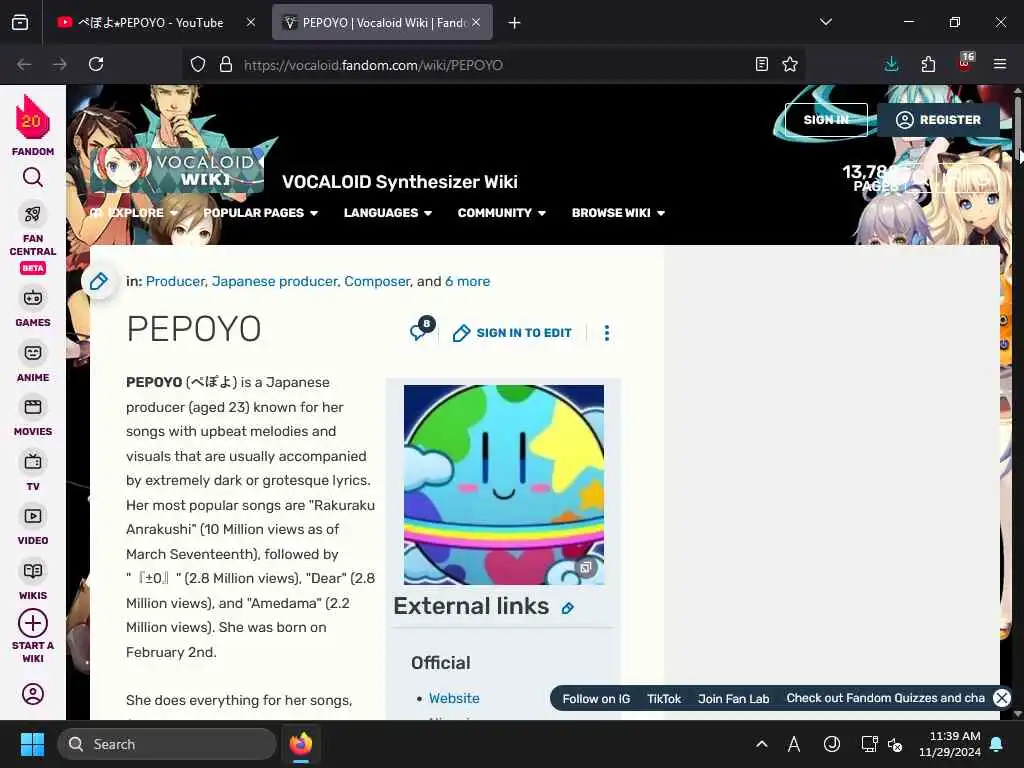Go to Fan Central rocket icon
1024x768 pixels.
(33, 214)
